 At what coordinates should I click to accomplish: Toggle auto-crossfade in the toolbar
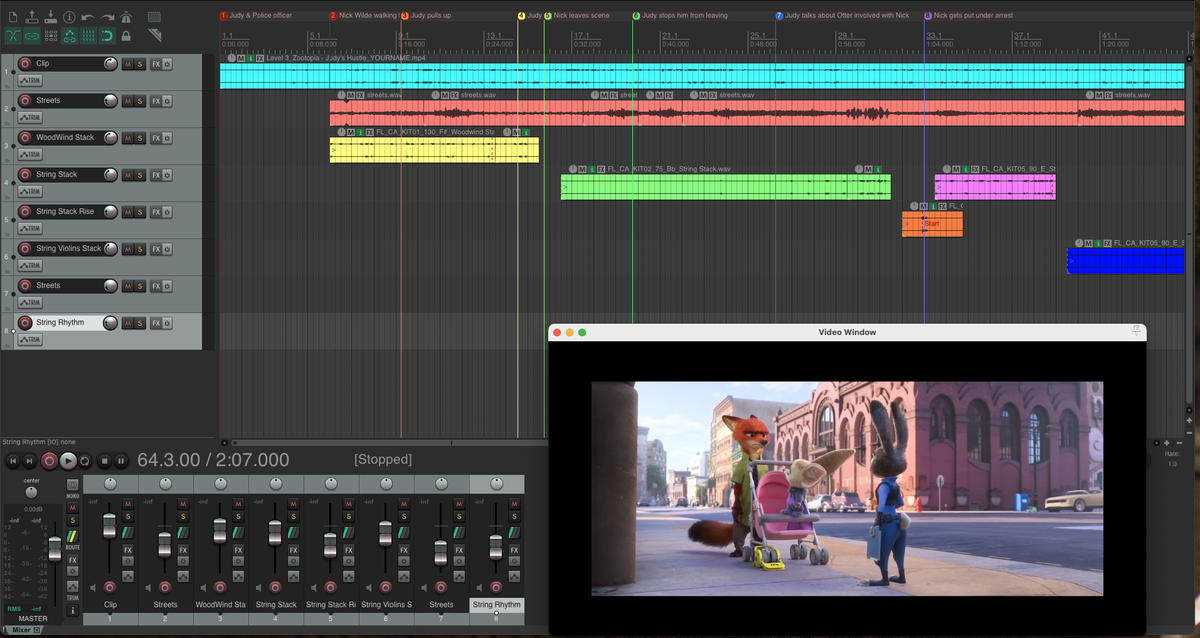12,36
